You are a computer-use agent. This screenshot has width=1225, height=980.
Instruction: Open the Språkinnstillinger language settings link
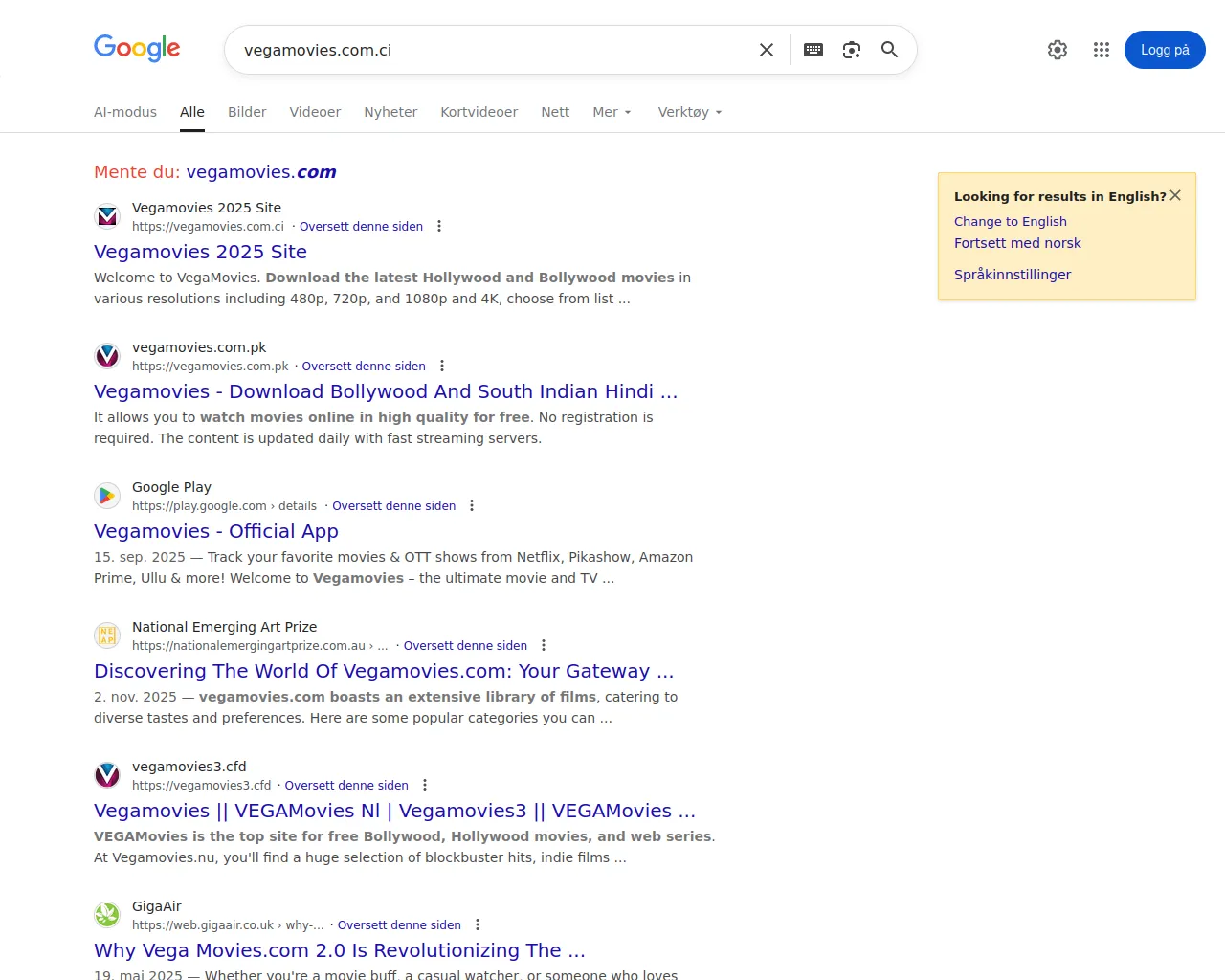(x=1013, y=275)
